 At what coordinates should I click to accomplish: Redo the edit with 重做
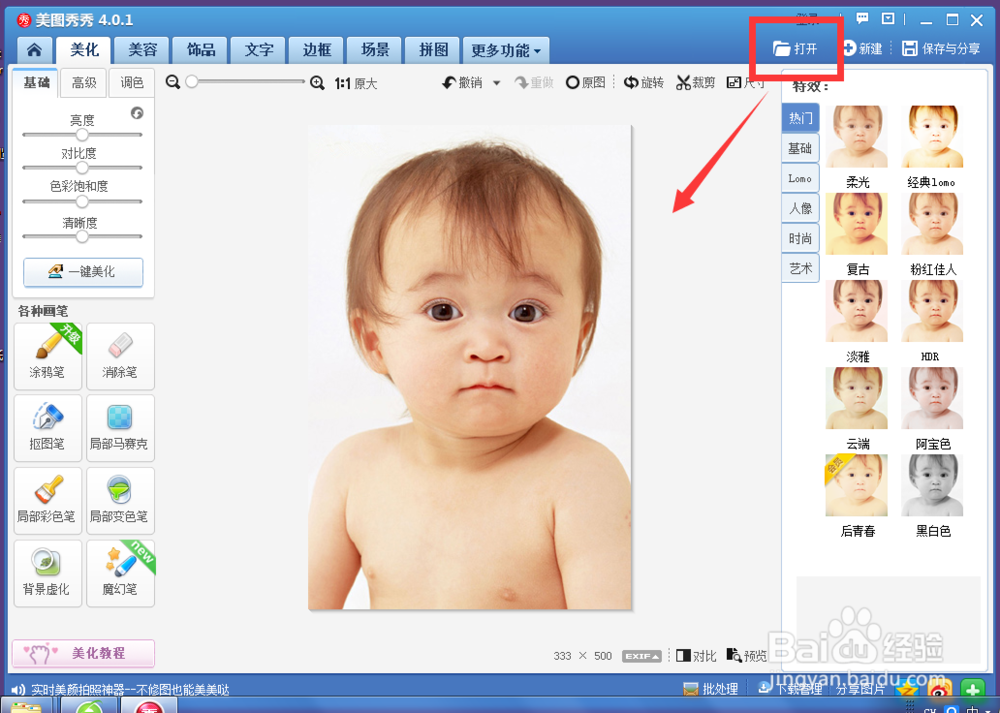pos(534,82)
